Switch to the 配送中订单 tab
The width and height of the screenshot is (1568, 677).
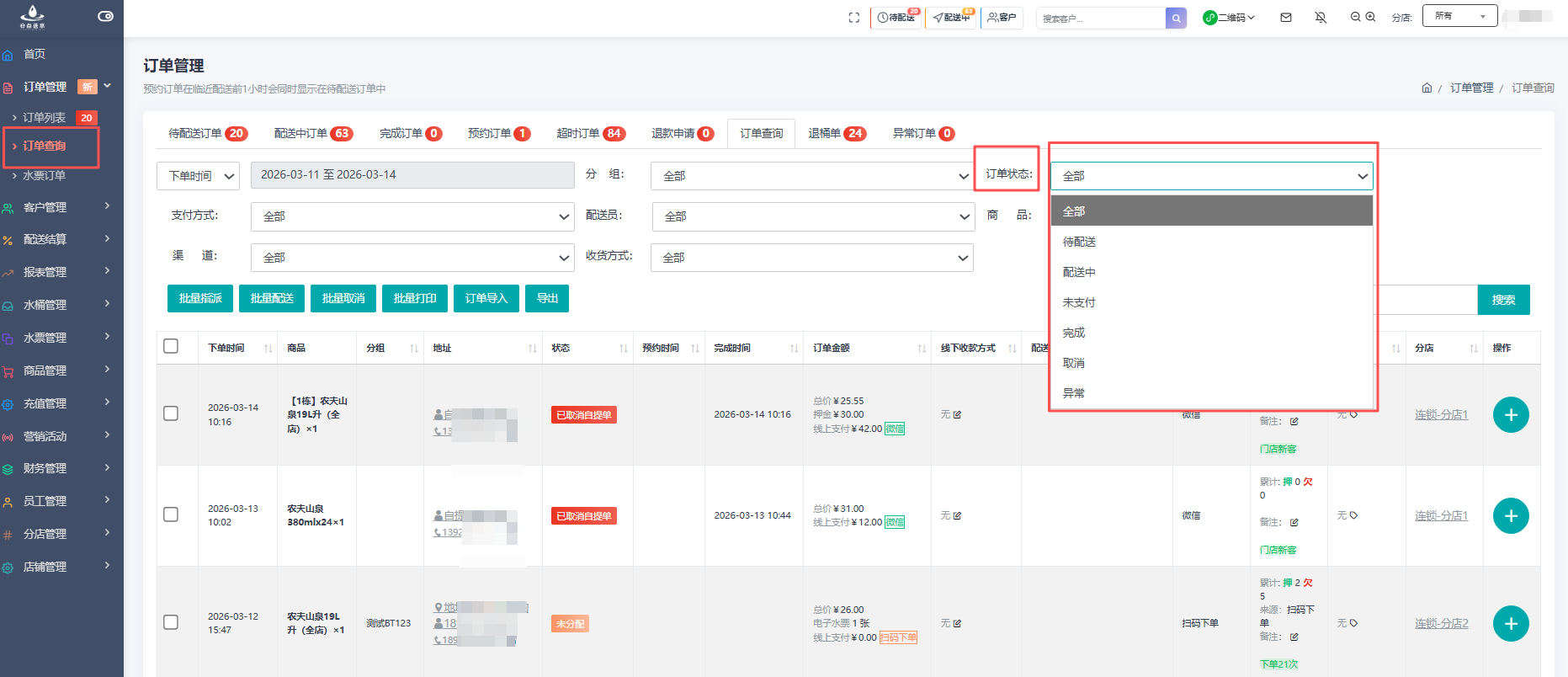tap(313, 133)
